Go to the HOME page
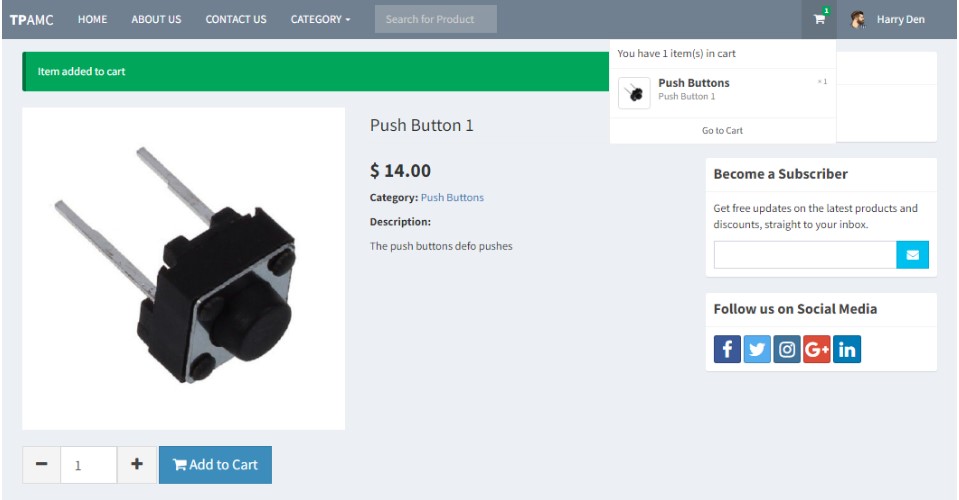The width and height of the screenshot is (959, 500). 92,20
